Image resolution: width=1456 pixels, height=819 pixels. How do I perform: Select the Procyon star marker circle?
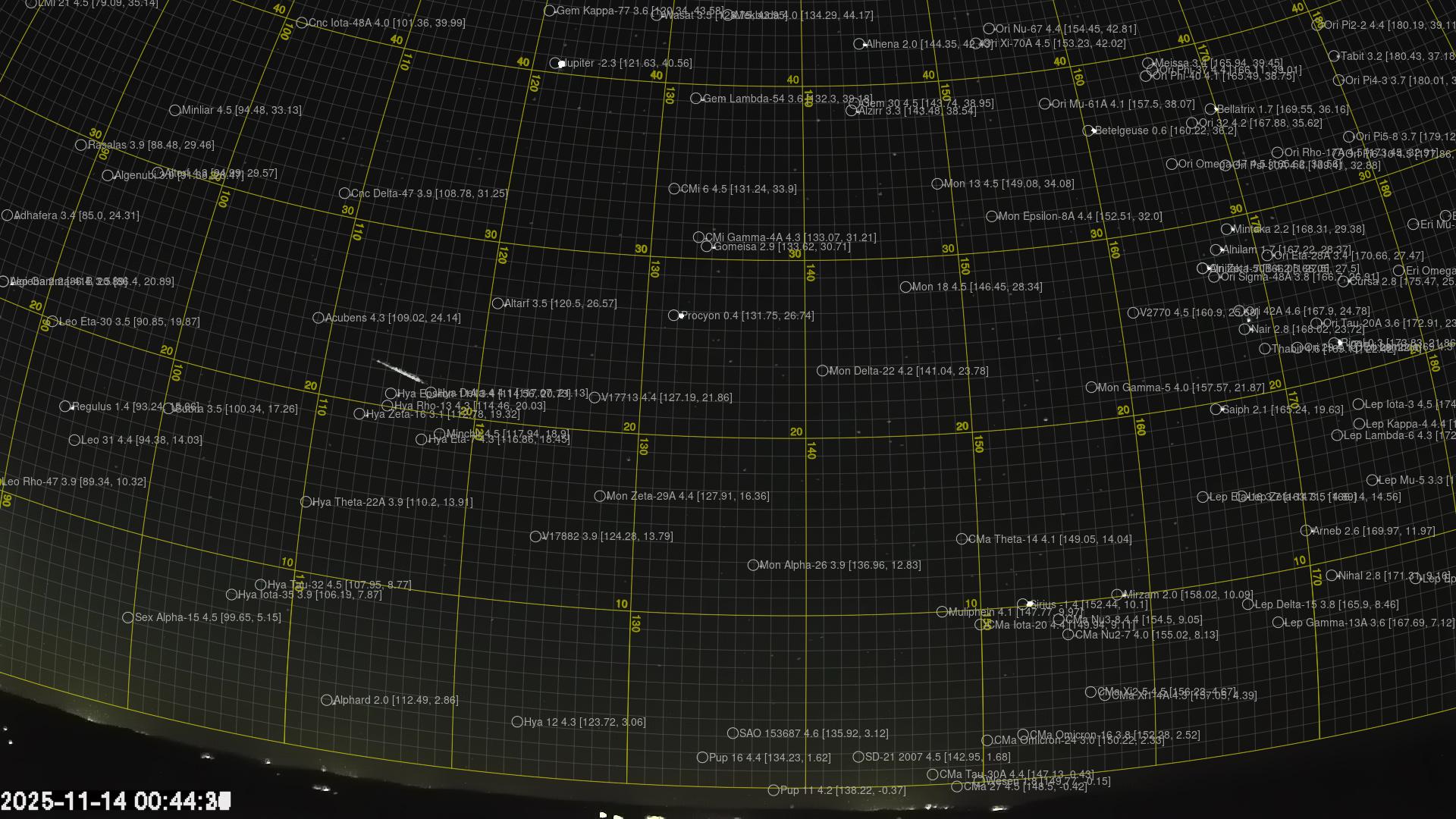point(673,315)
